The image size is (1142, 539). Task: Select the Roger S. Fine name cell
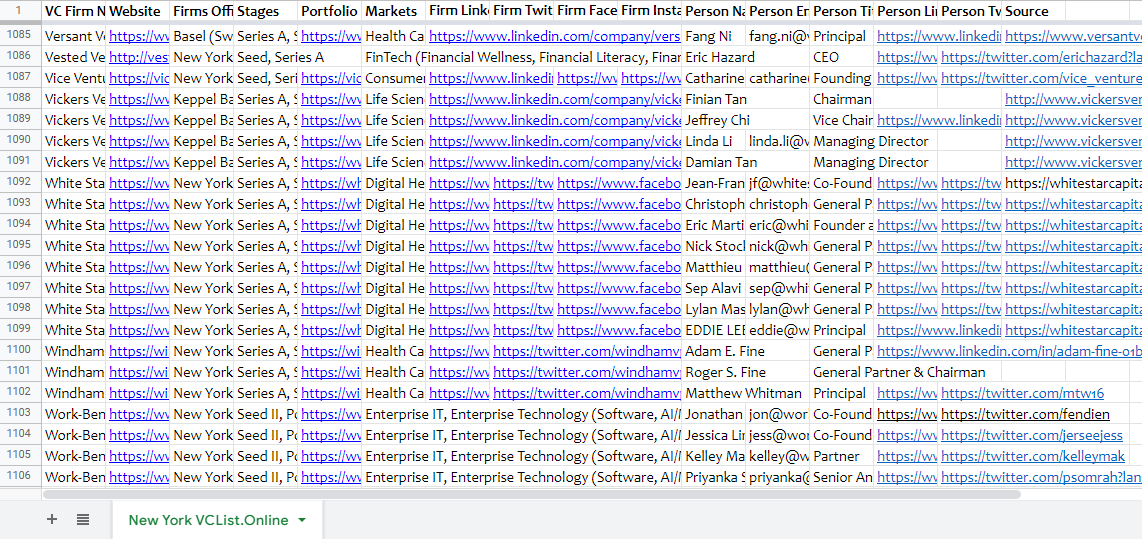pyautogui.click(x=714, y=372)
